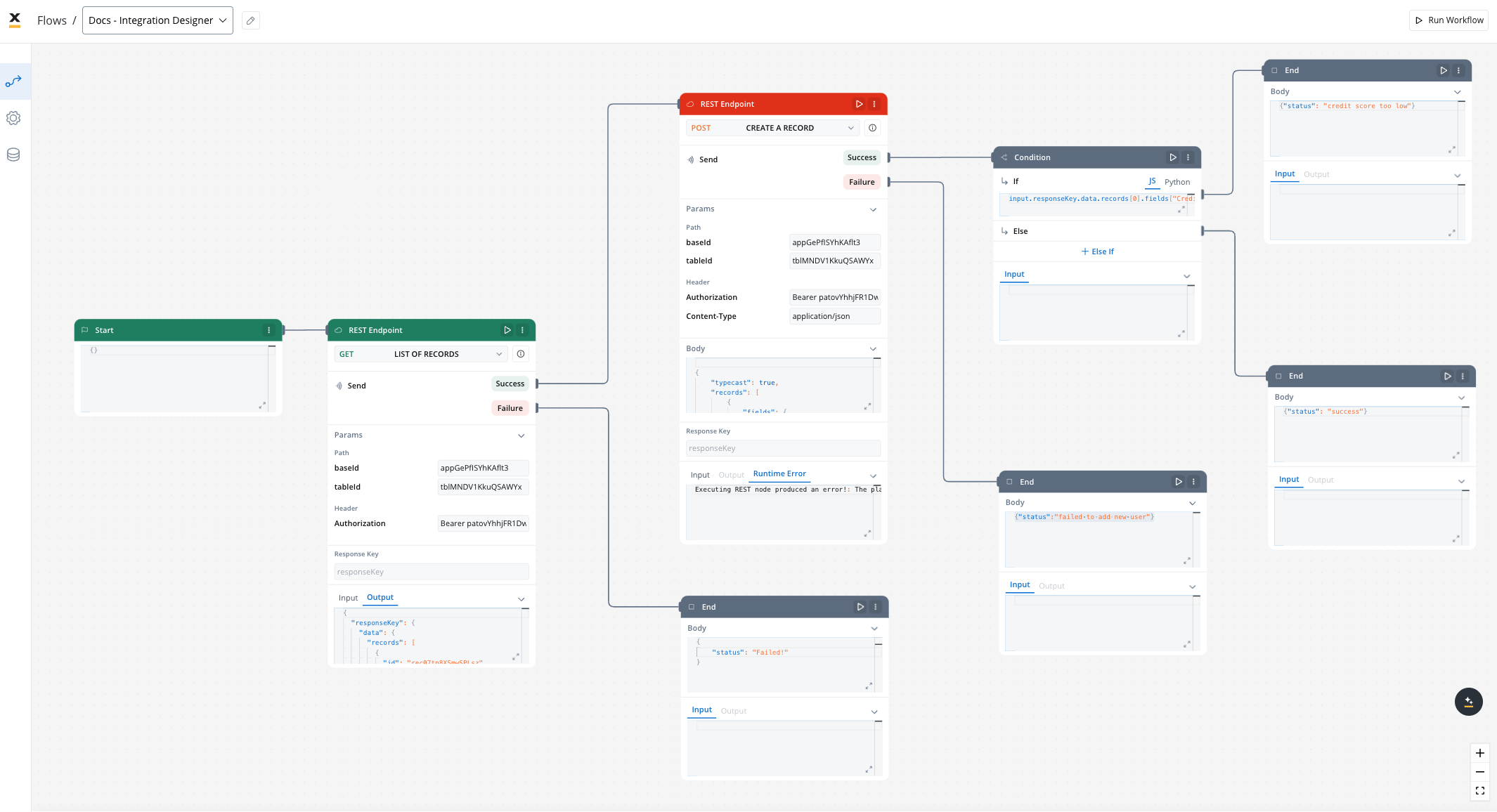Switch to Runtime Error tab
This screenshot has height=812, width=1497.
coord(779,474)
